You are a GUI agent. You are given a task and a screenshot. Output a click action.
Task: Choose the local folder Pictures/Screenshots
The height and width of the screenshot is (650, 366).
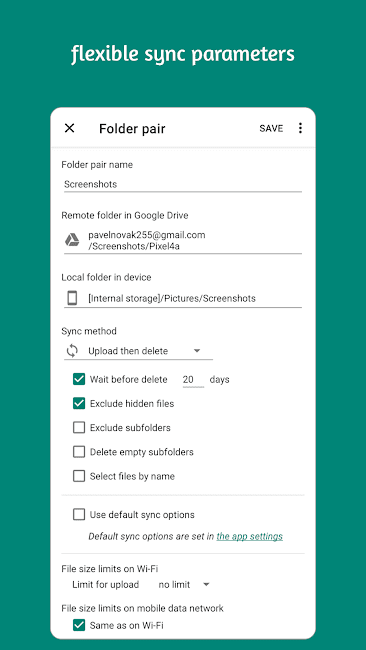[183, 298]
